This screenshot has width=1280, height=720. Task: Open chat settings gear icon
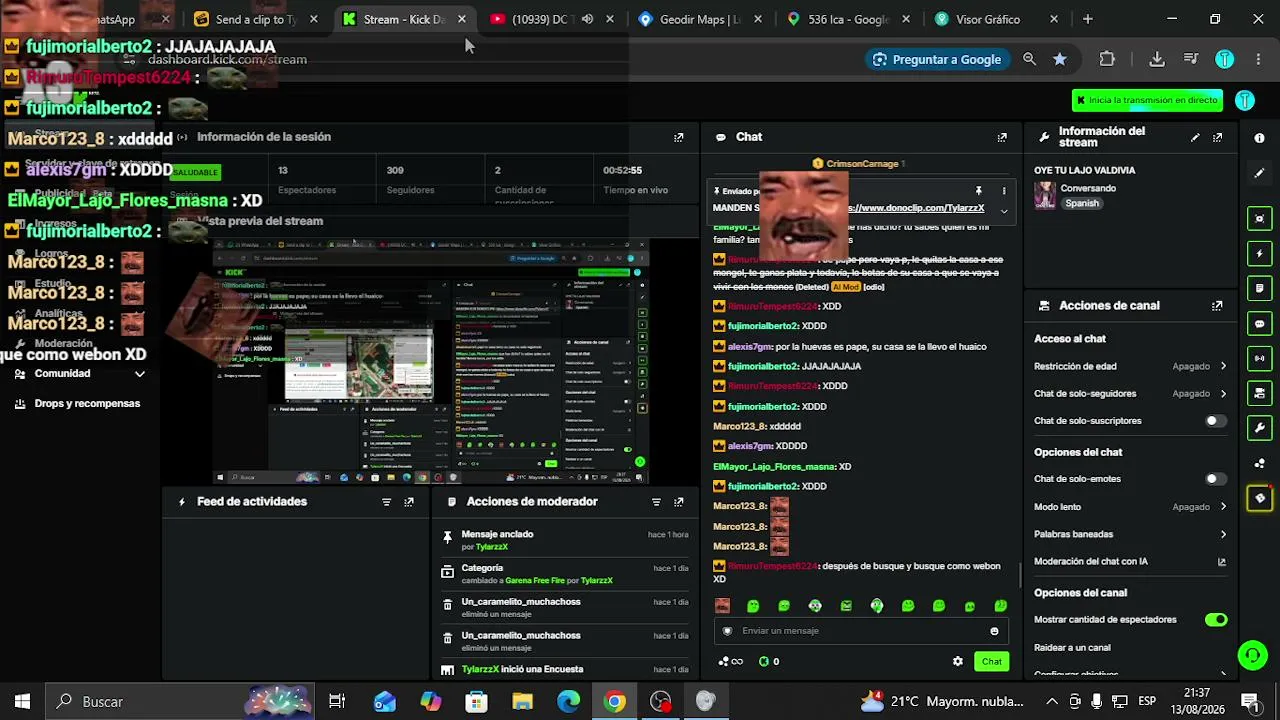[958, 661]
